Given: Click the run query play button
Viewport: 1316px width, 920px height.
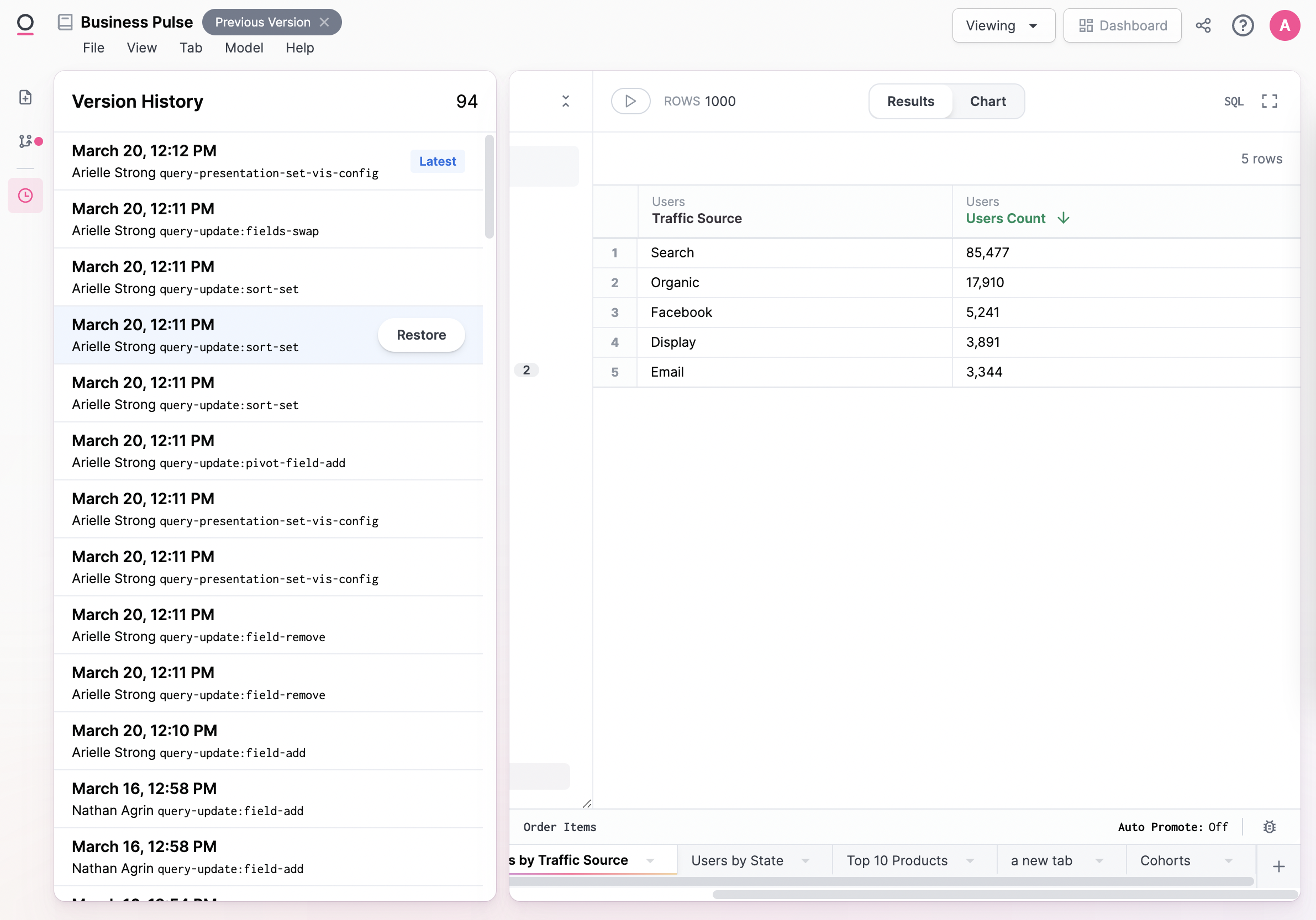Looking at the screenshot, I should tap(630, 102).
